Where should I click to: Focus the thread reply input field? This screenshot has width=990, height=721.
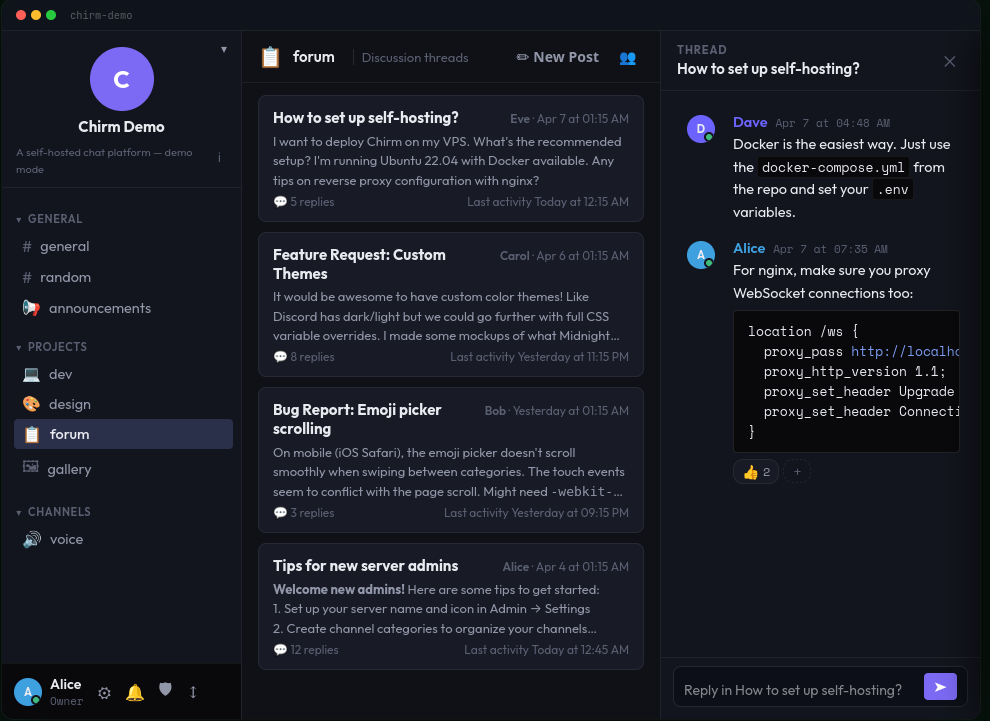[x=795, y=690]
